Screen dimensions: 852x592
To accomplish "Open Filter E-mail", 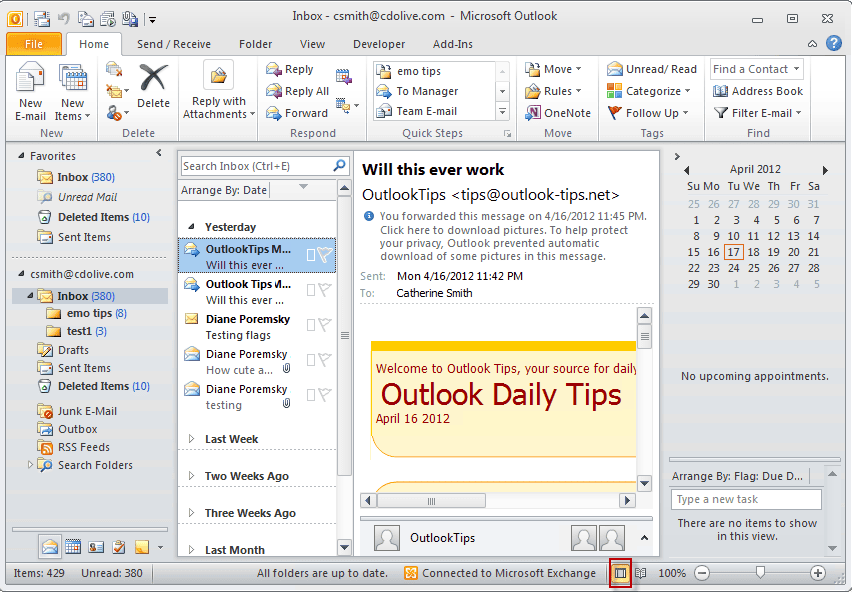I will (x=758, y=113).
